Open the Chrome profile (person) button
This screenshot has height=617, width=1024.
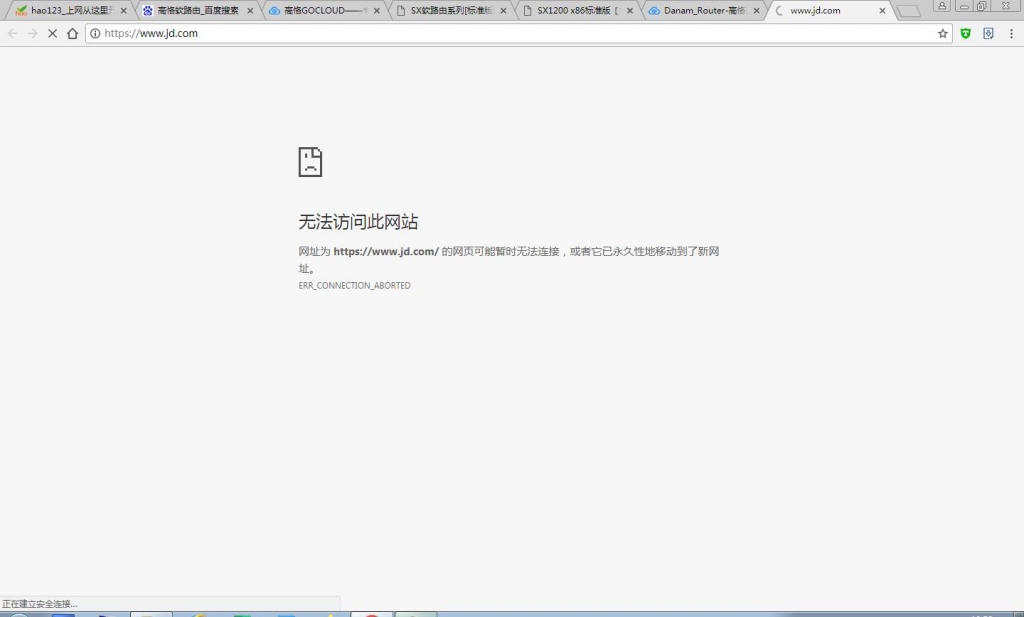pos(942,6)
